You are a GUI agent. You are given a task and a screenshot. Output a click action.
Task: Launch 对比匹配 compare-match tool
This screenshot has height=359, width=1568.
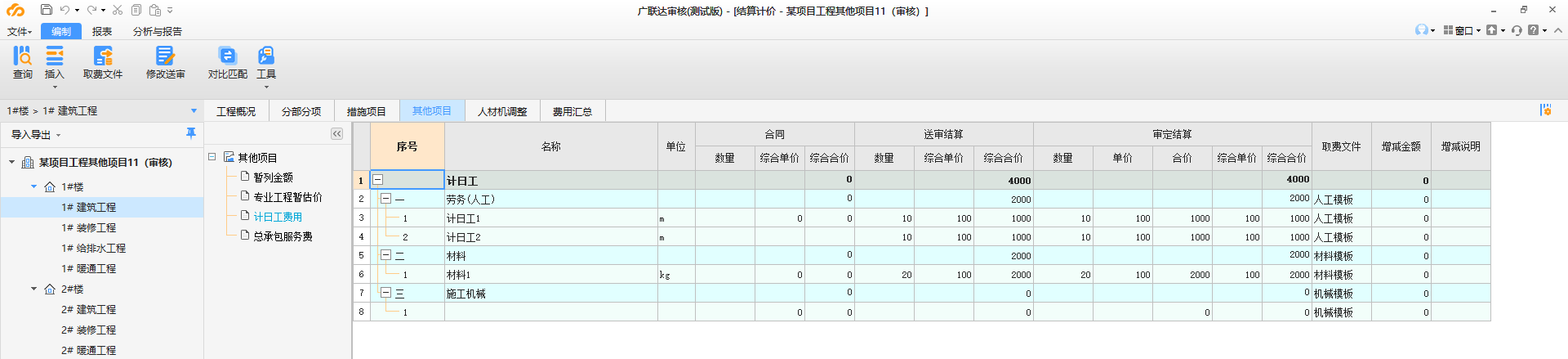coord(227,62)
